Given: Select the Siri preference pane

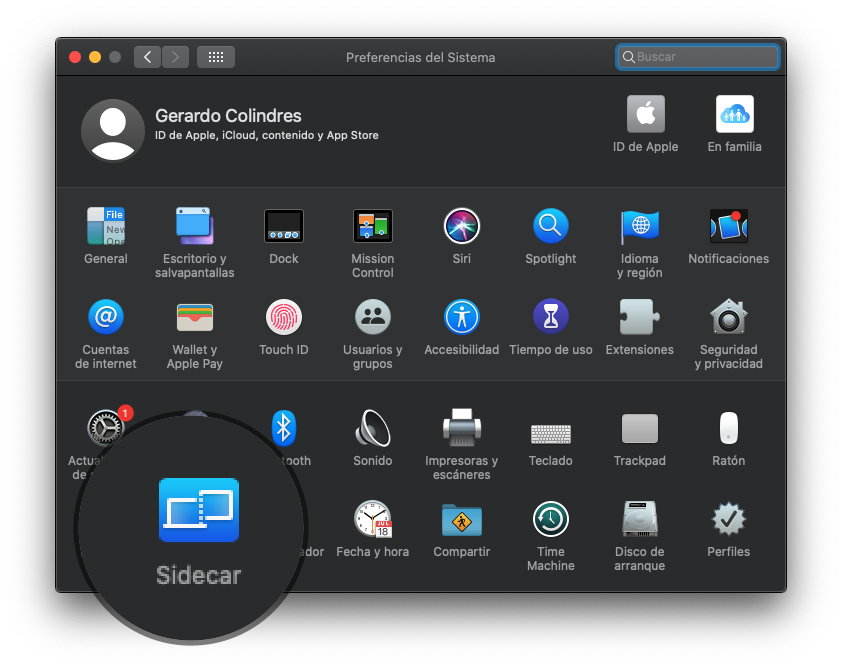Looking at the screenshot, I should point(461,226).
